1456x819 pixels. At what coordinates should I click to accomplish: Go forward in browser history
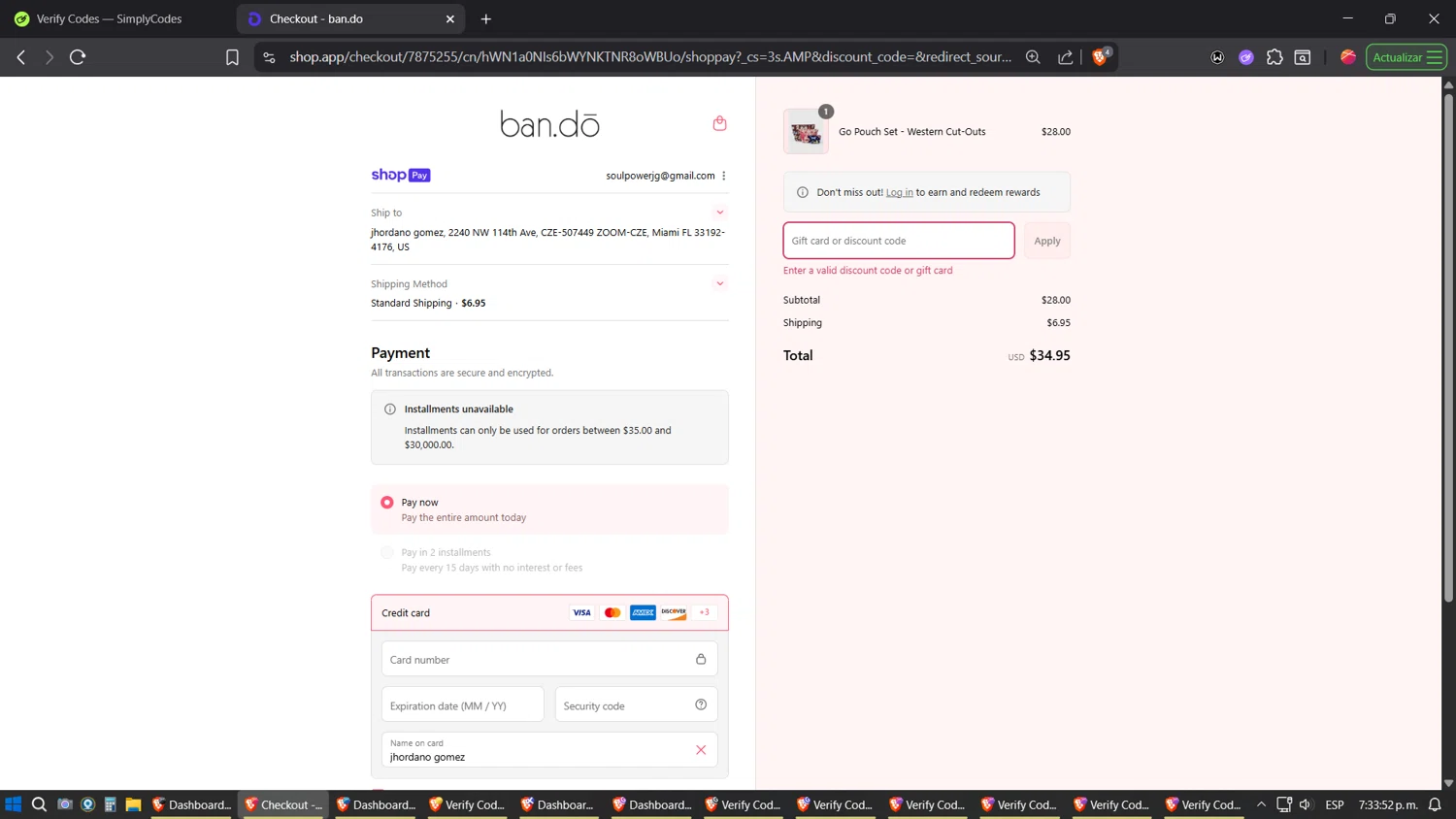[x=49, y=57]
